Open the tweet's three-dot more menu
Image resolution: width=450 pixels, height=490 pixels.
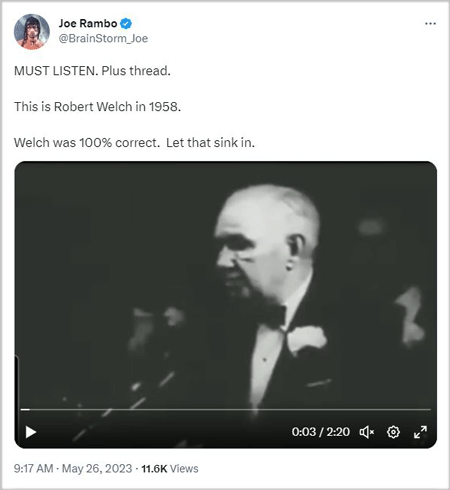[x=430, y=24]
